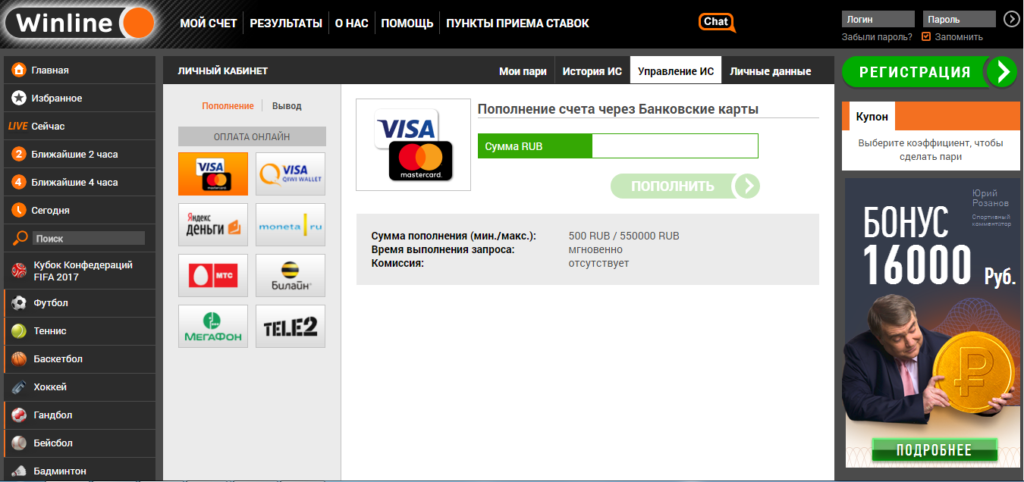
Task: Click Забыли пароль? link
Action: [877, 37]
